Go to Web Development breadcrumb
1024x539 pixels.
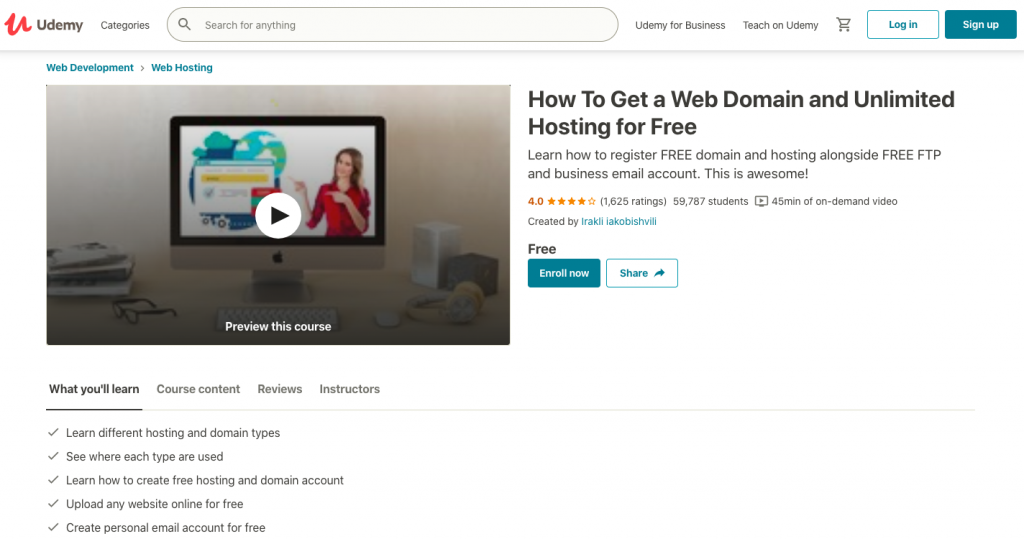tap(90, 67)
